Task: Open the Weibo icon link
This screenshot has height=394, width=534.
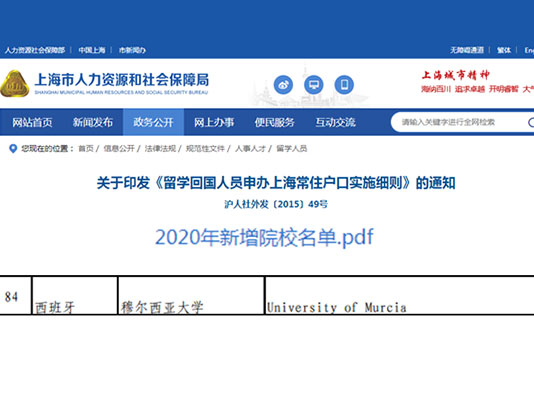Action: [x=283, y=84]
